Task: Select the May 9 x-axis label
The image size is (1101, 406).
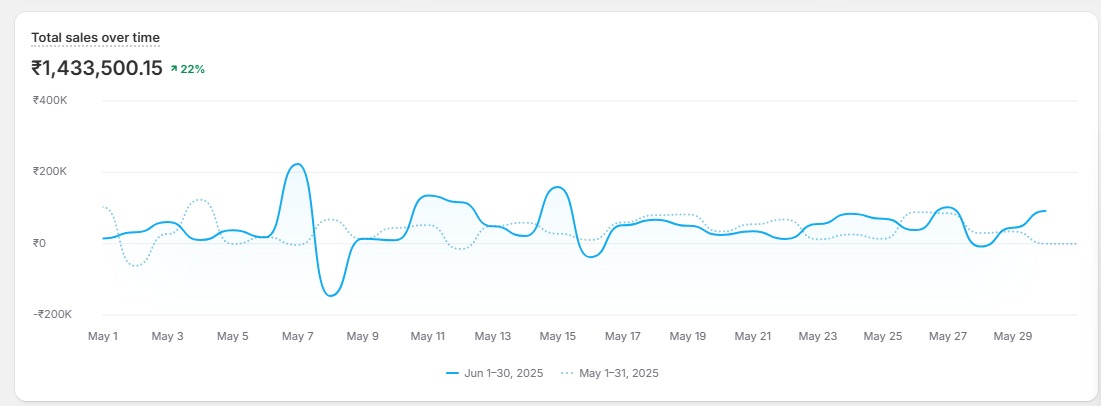Action: (x=362, y=337)
